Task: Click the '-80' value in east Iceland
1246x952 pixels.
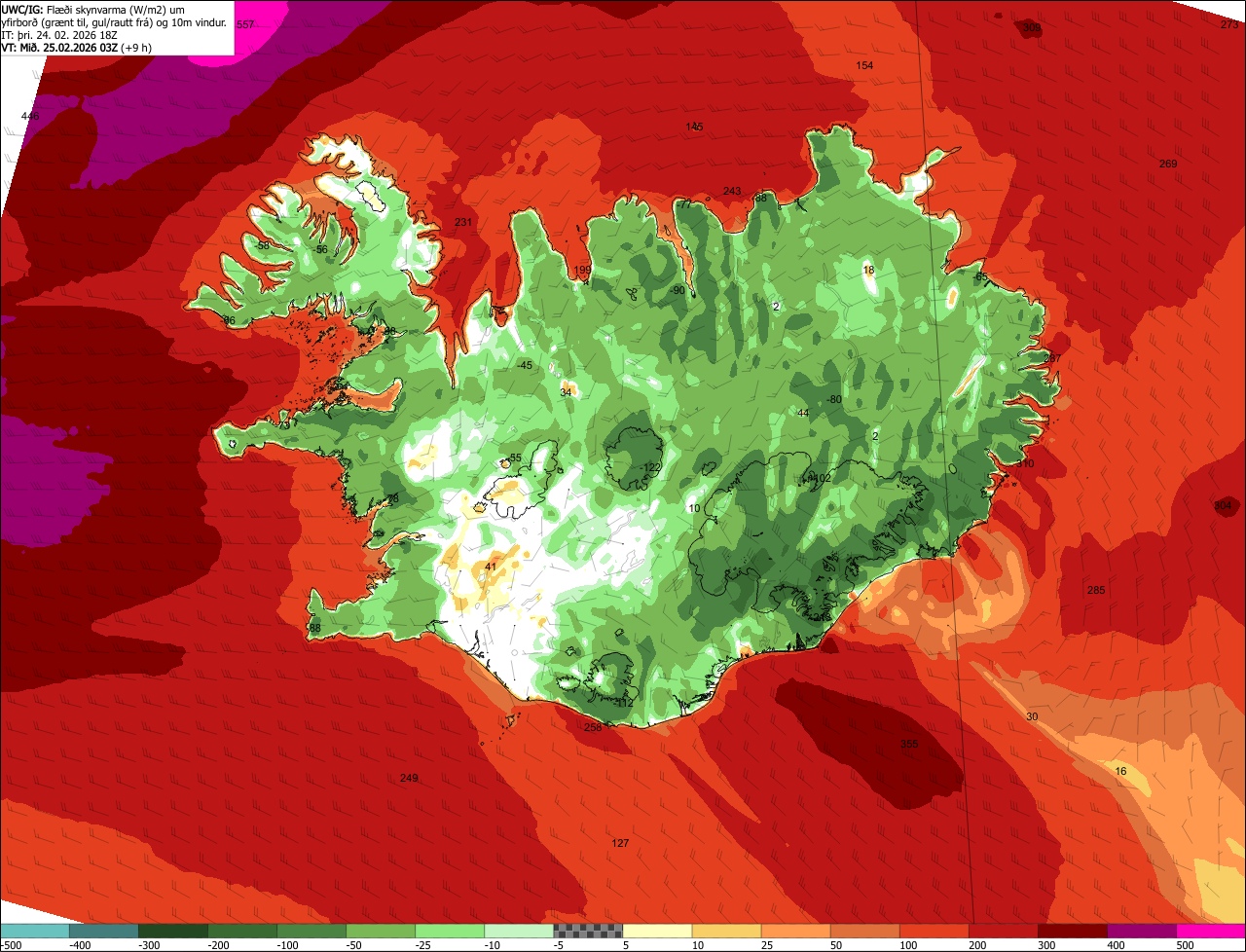Action: (x=833, y=400)
